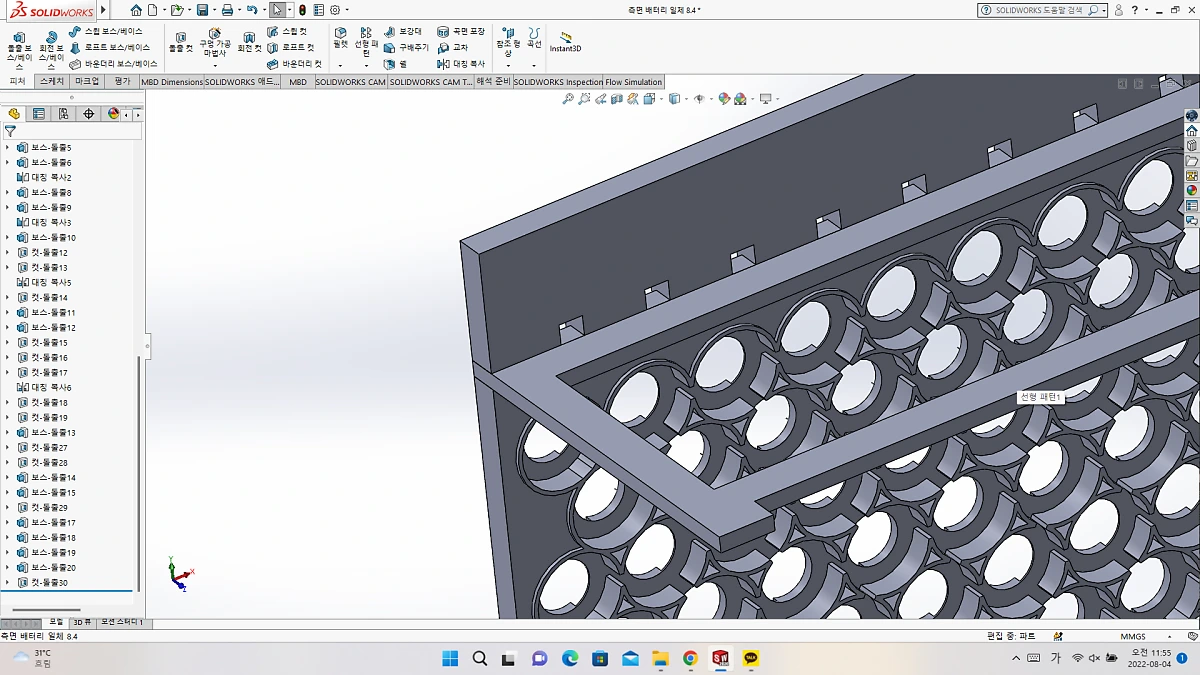Click the 3D 뷰 bottom tab

pos(81,622)
